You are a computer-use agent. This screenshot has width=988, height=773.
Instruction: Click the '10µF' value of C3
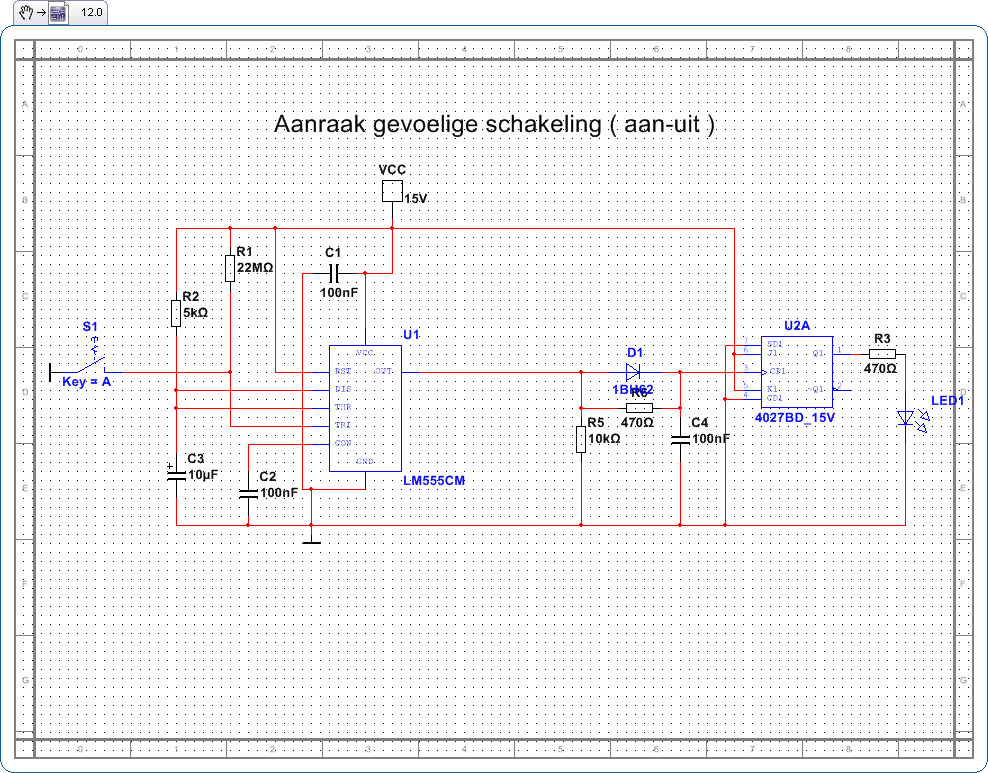click(203, 475)
